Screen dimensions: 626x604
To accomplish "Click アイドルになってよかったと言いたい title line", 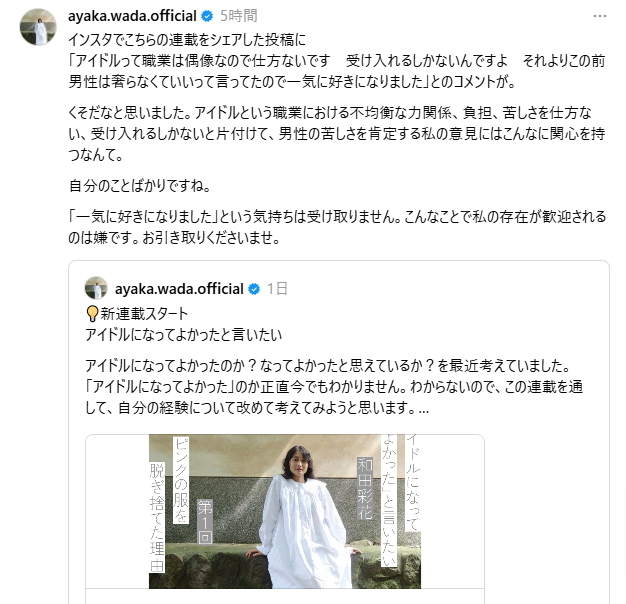I will 184,335.
